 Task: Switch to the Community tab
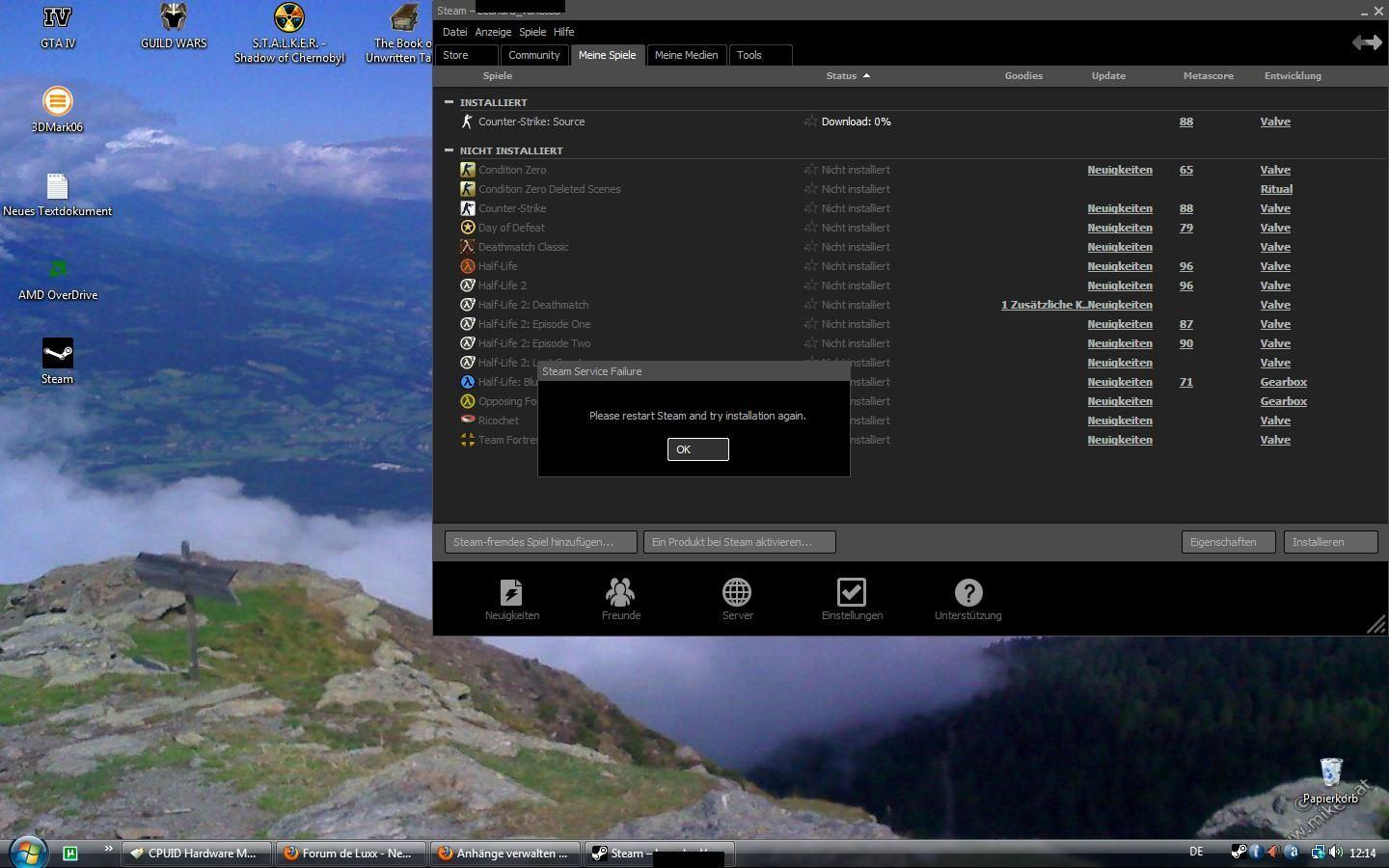click(x=534, y=55)
